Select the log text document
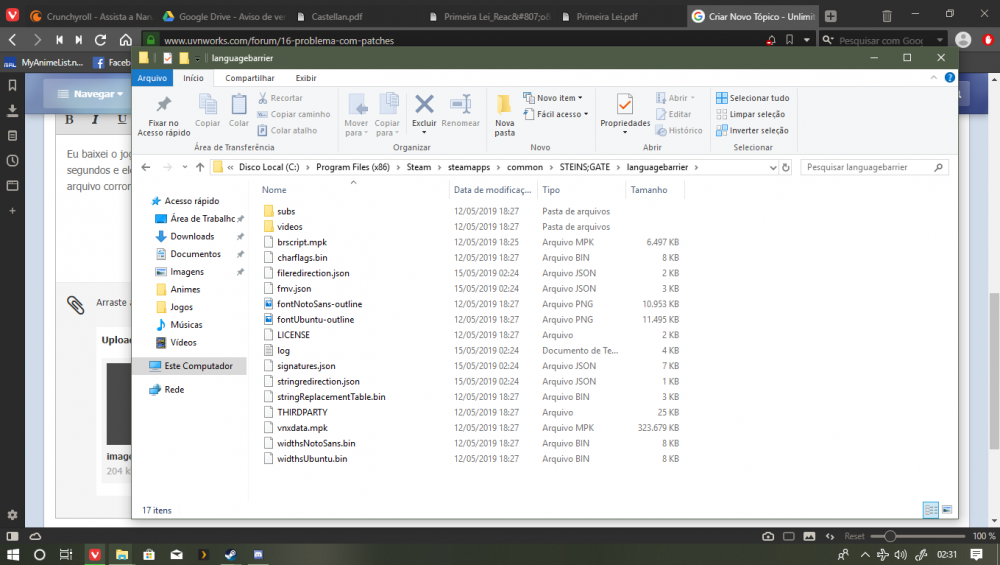 283,351
